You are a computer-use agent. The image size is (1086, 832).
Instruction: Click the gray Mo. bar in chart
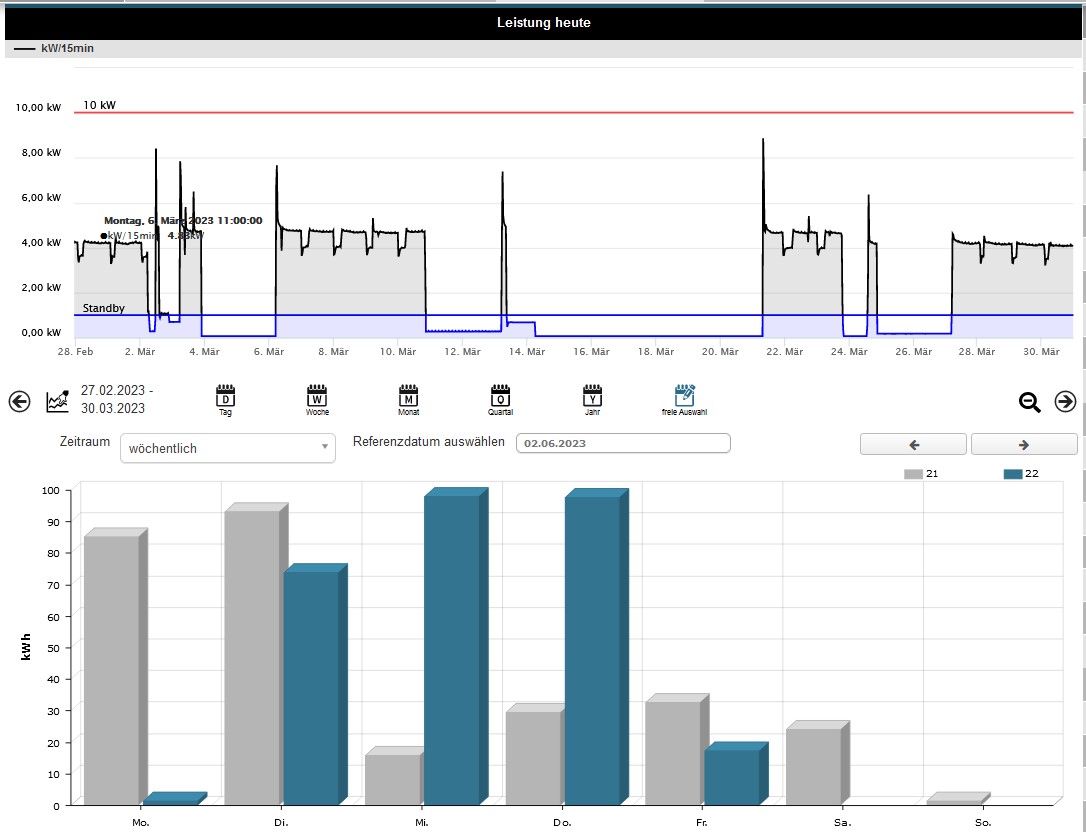click(x=111, y=670)
